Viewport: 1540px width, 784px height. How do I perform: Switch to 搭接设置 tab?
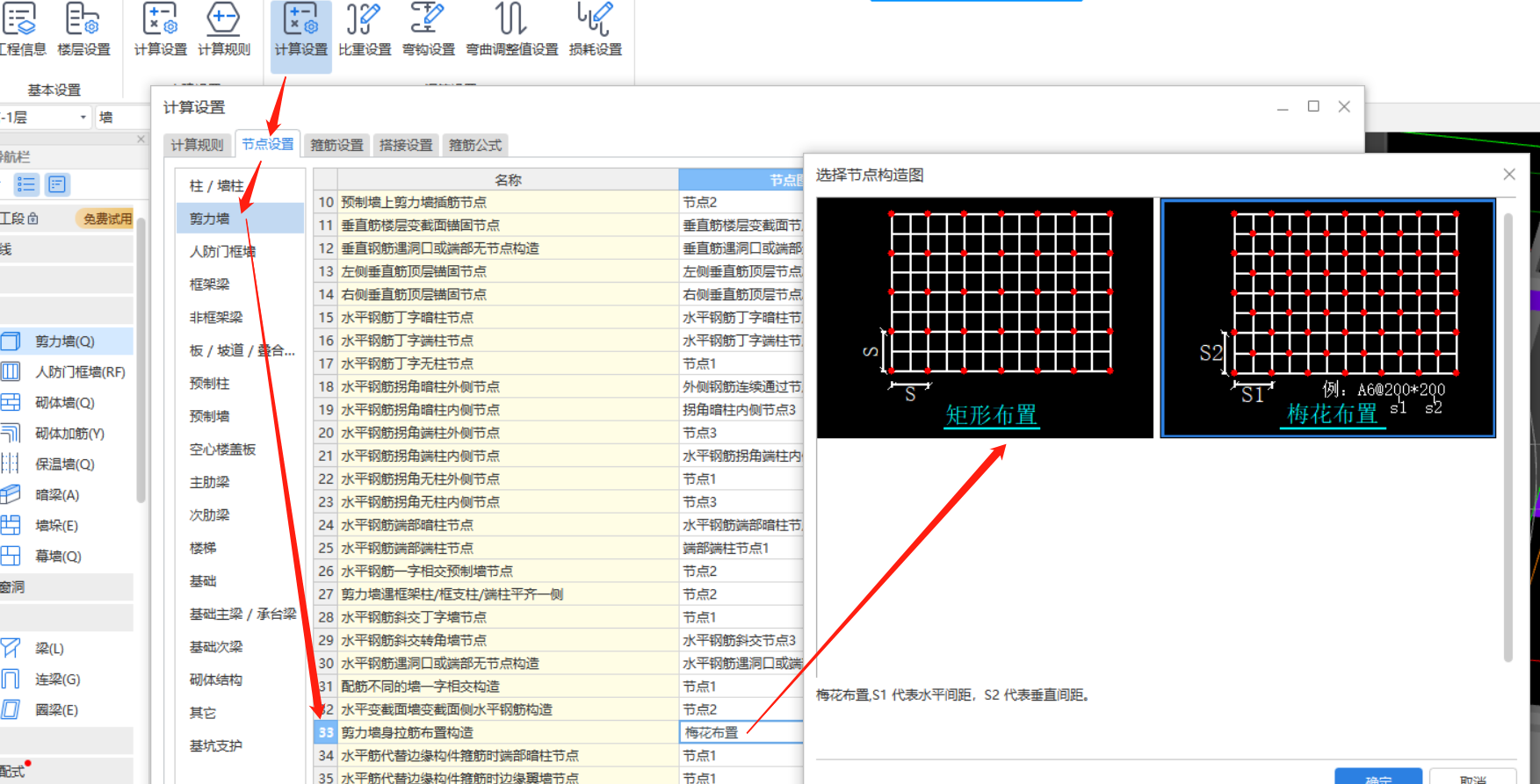[x=406, y=145]
